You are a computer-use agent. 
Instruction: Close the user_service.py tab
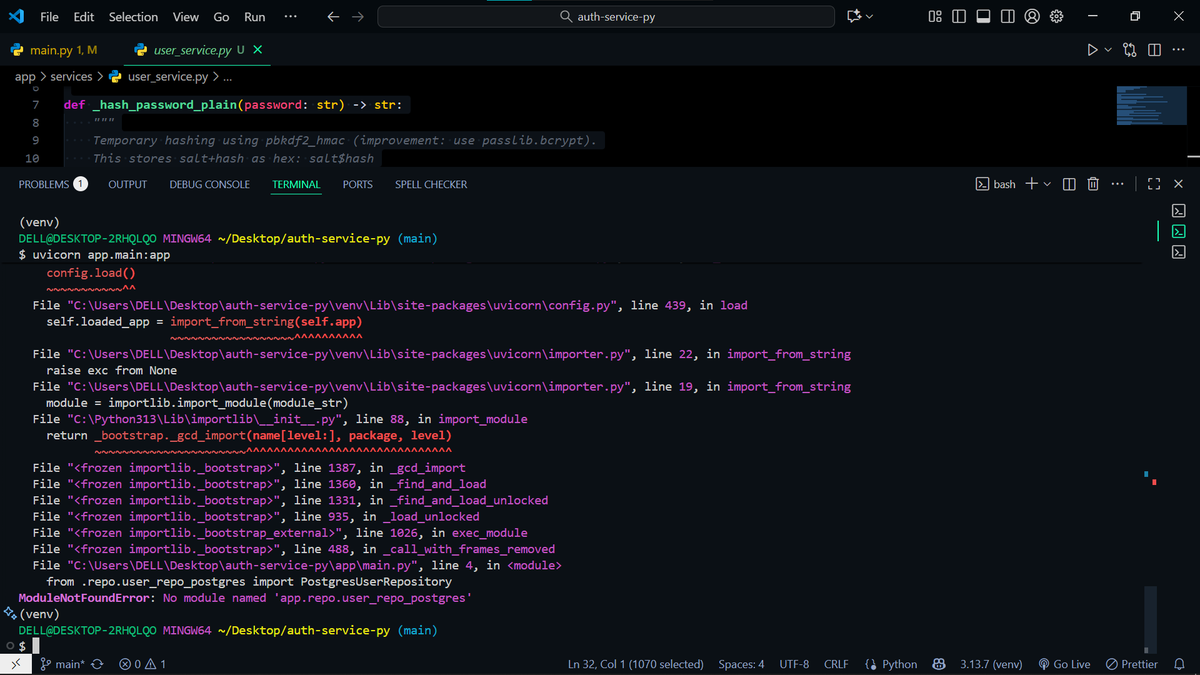(x=258, y=50)
